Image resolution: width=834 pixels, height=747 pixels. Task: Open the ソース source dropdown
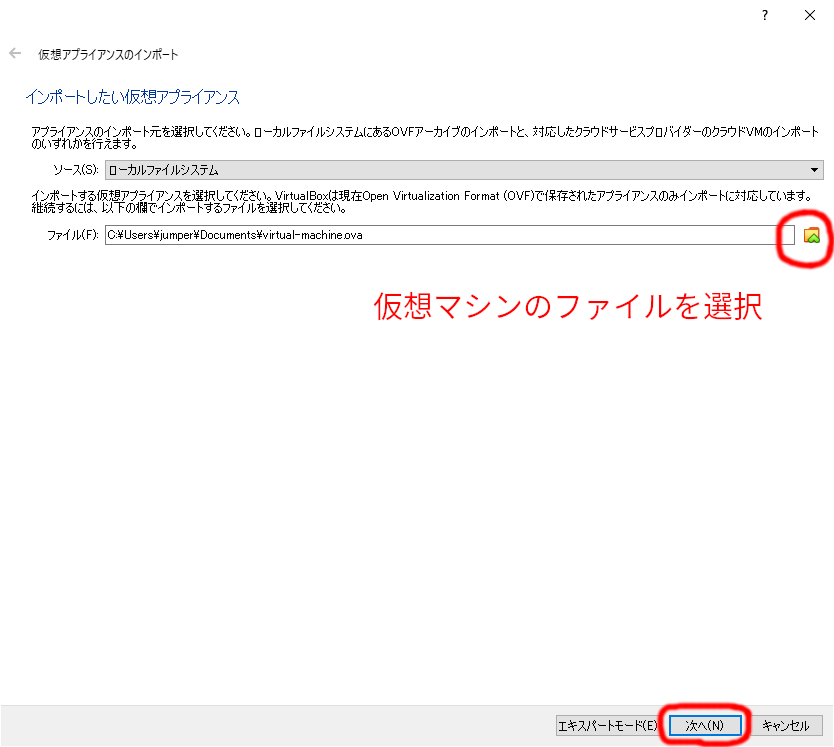pos(464,170)
